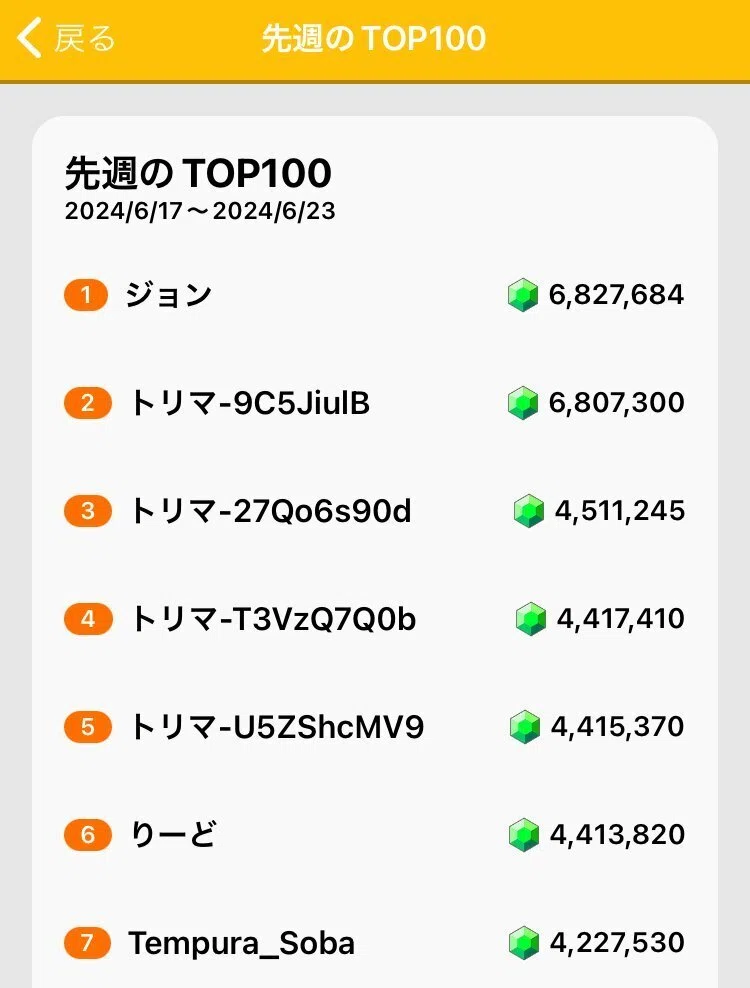Tap the orange rank 5 badge

[88, 727]
